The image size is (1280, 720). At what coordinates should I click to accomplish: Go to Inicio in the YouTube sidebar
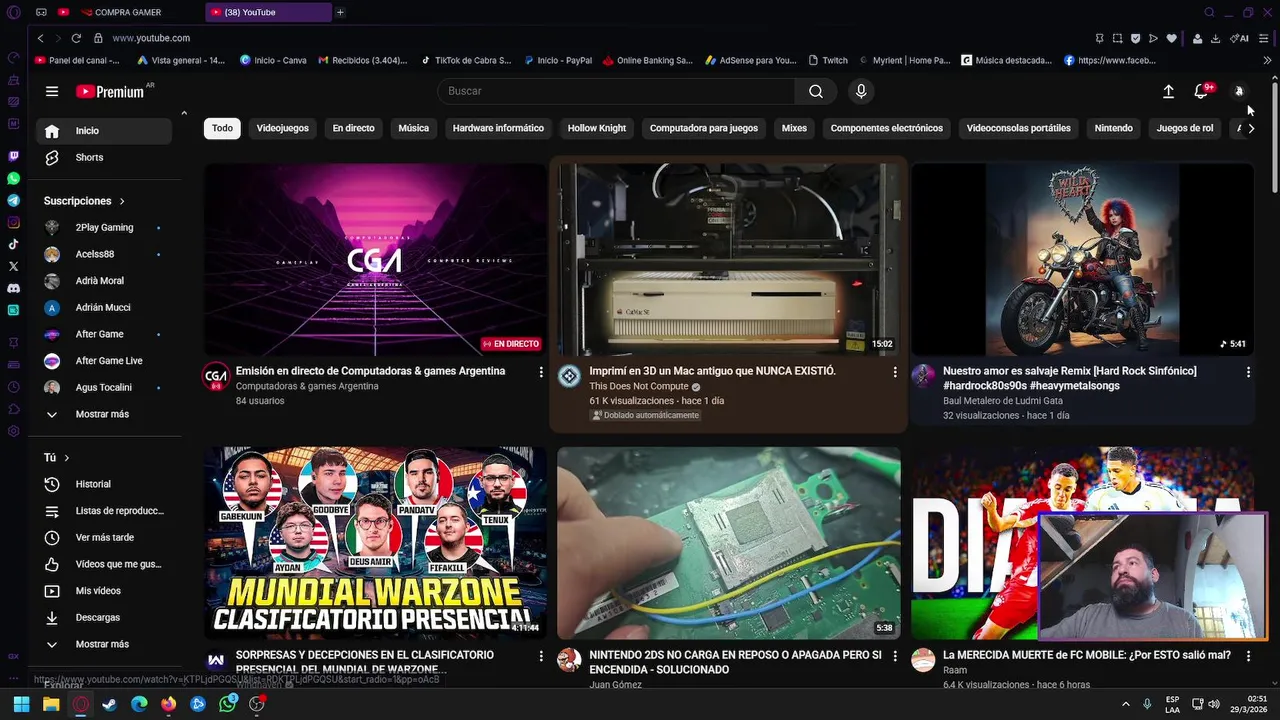(104, 131)
